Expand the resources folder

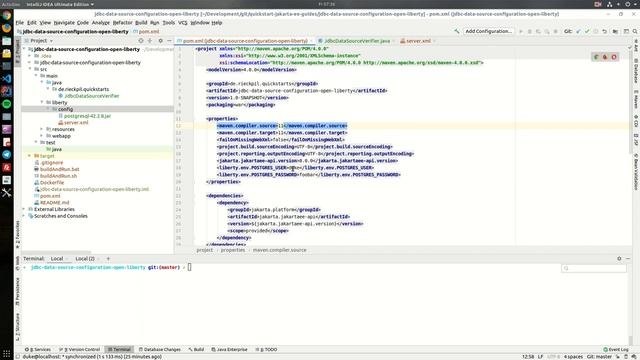click(x=42, y=129)
